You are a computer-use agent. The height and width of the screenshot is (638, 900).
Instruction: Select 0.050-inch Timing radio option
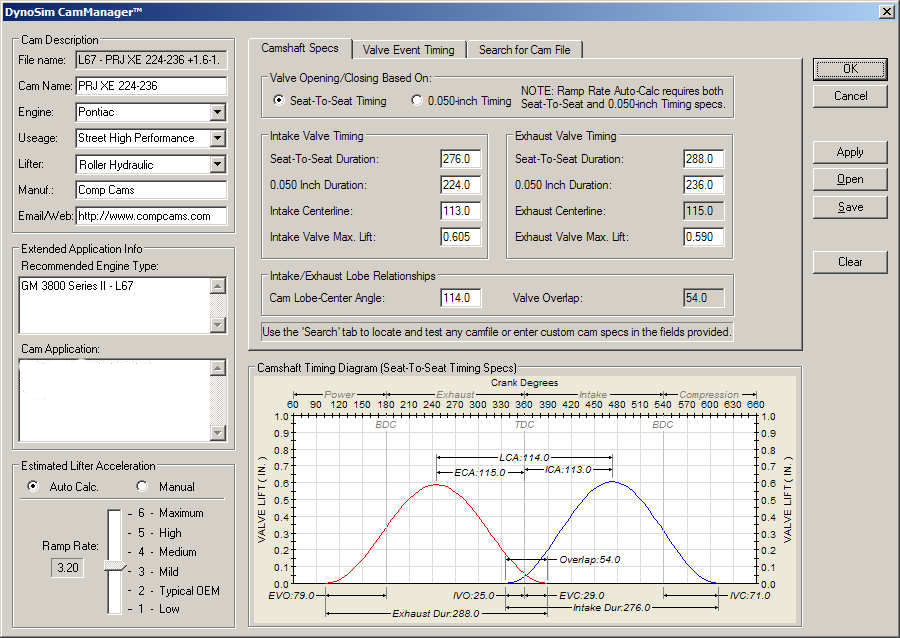coord(418,101)
